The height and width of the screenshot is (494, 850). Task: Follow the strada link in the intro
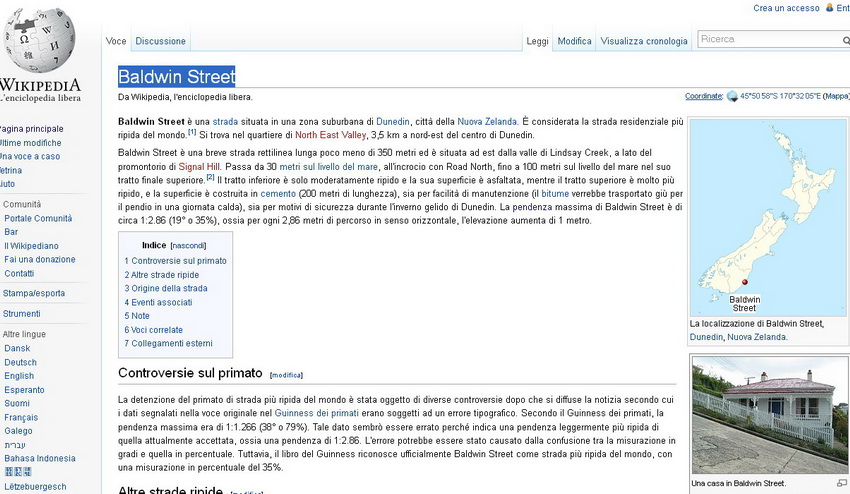point(225,121)
